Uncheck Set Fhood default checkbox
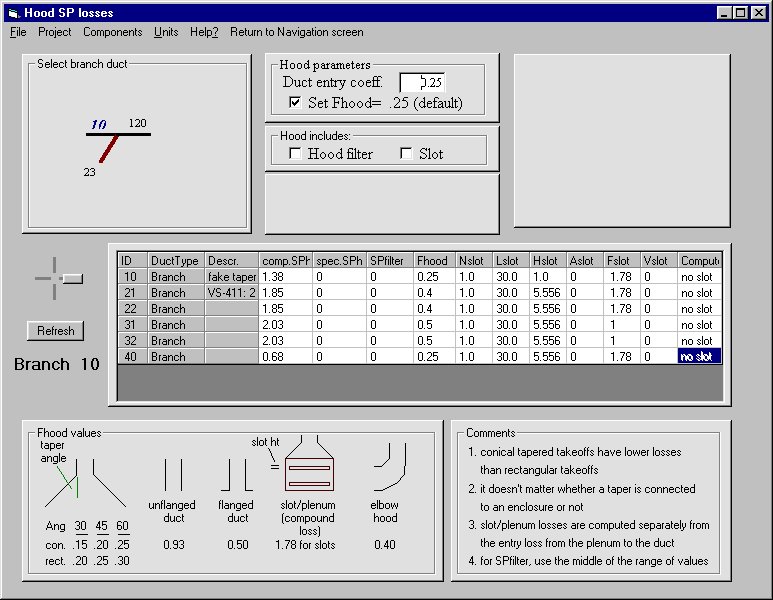This screenshot has width=773, height=600. (295, 103)
